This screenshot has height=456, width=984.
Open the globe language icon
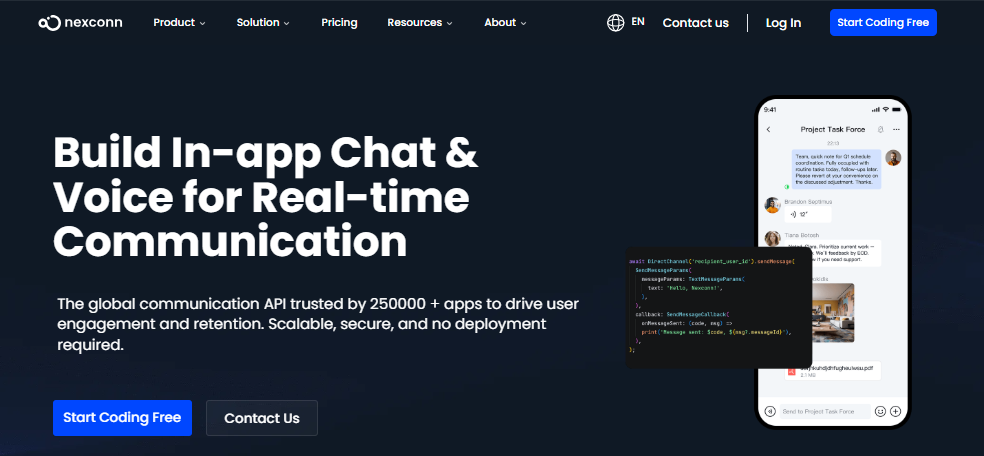616,23
